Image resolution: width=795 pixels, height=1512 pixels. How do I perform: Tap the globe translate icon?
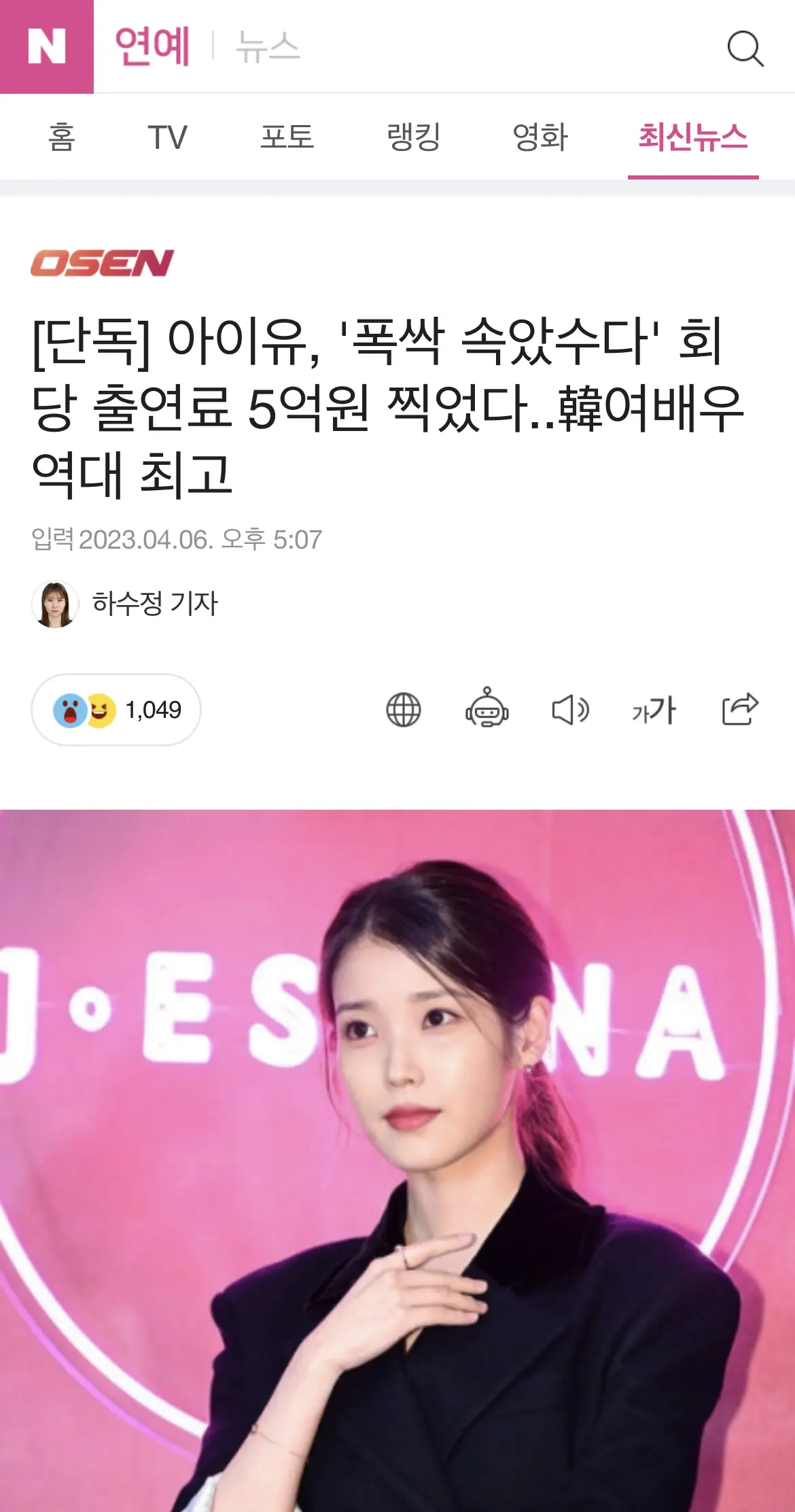(404, 710)
